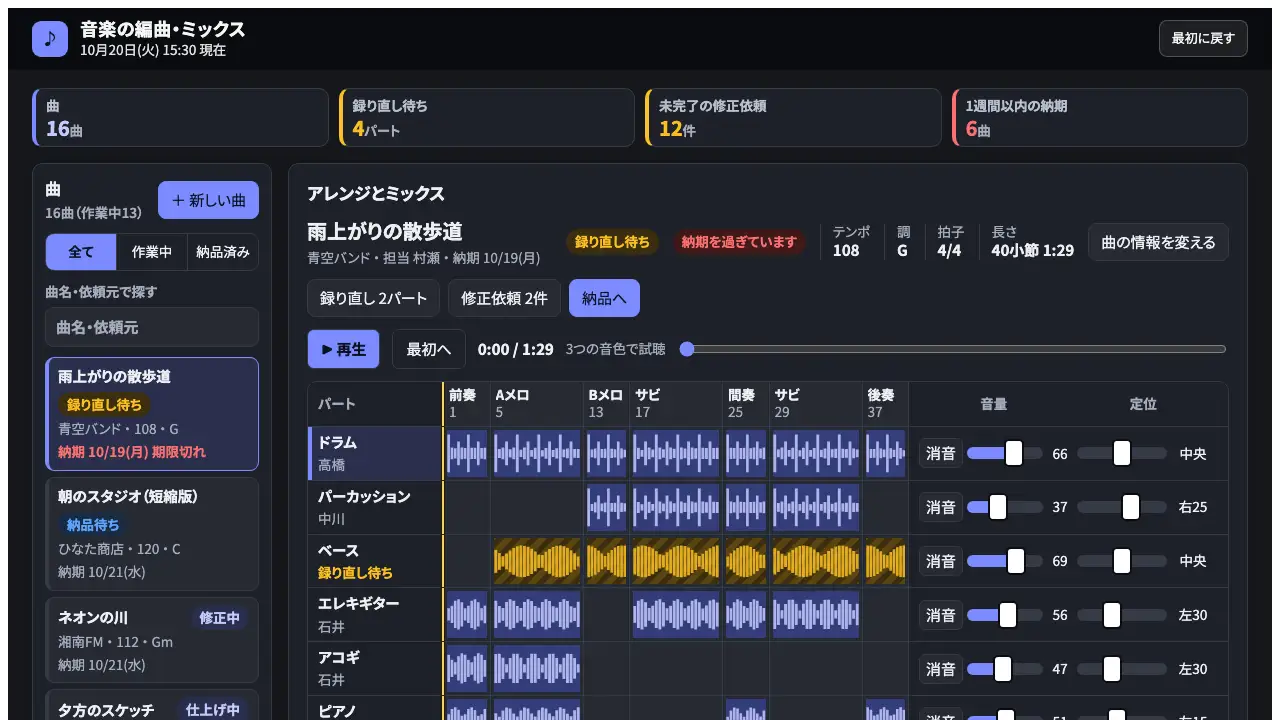The image size is (1280, 720).
Task: Mute the パーカッション part
Action: 941,507
